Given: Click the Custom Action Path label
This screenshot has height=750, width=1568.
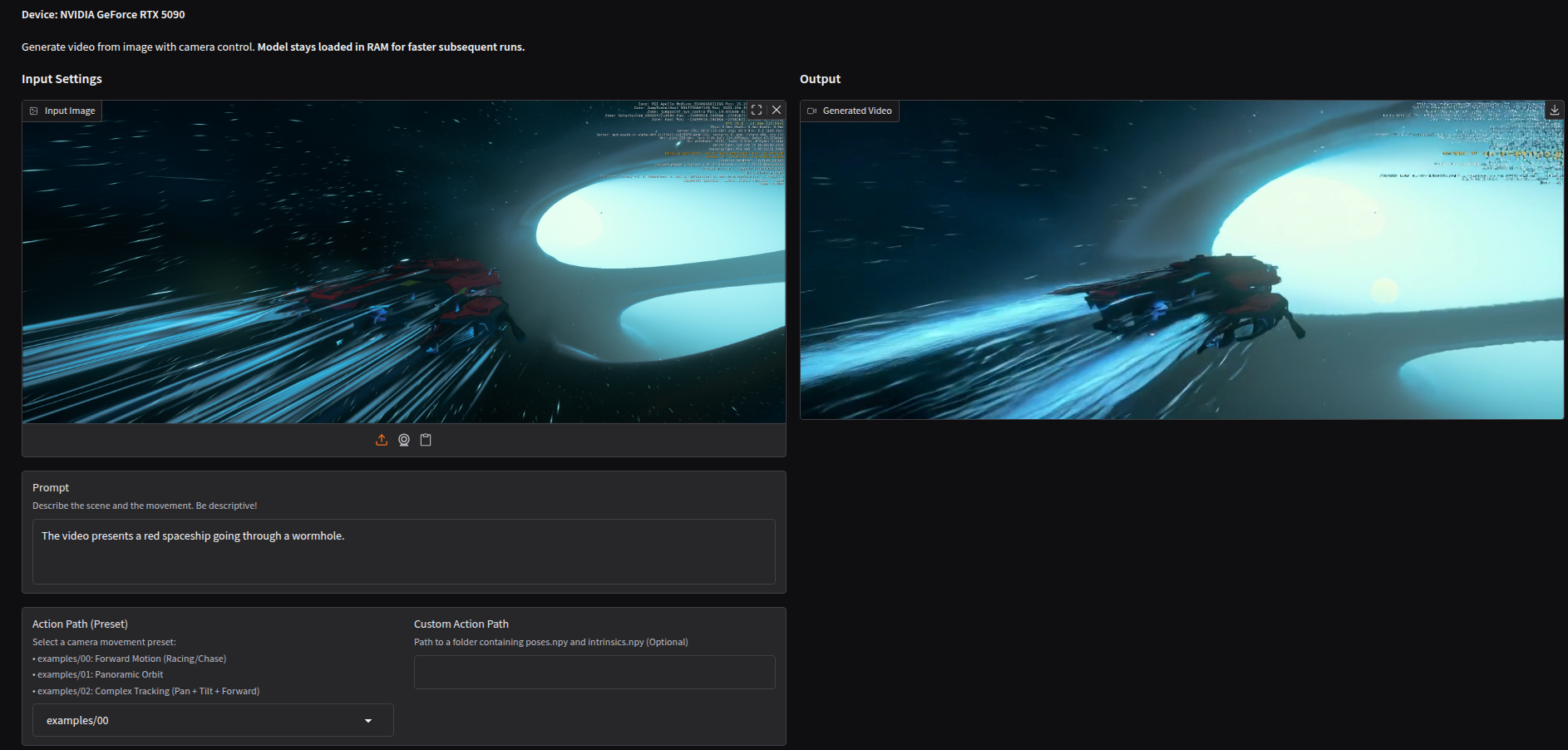Looking at the screenshot, I should [461, 624].
